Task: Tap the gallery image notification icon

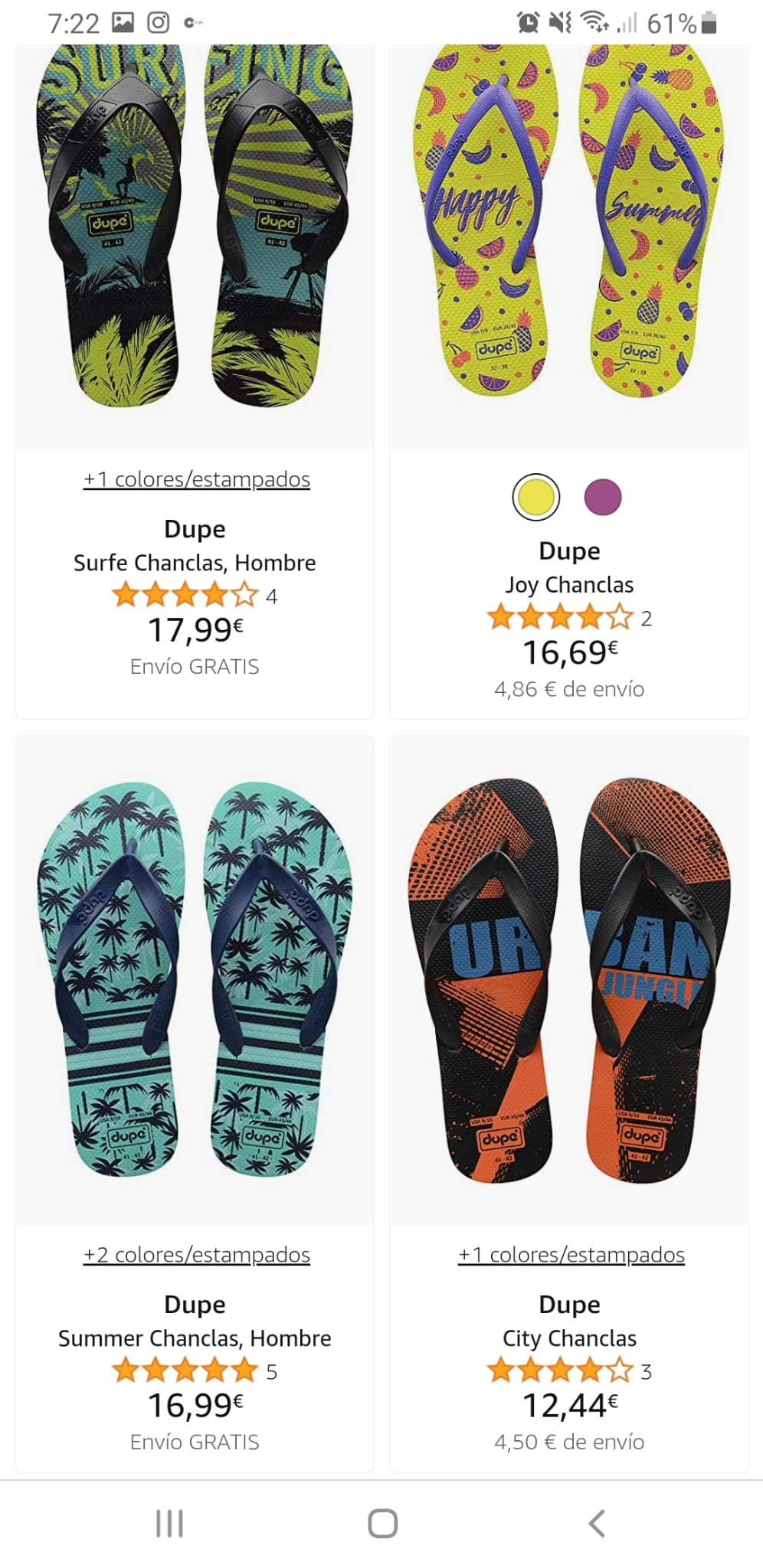Action: pyautogui.click(x=123, y=23)
